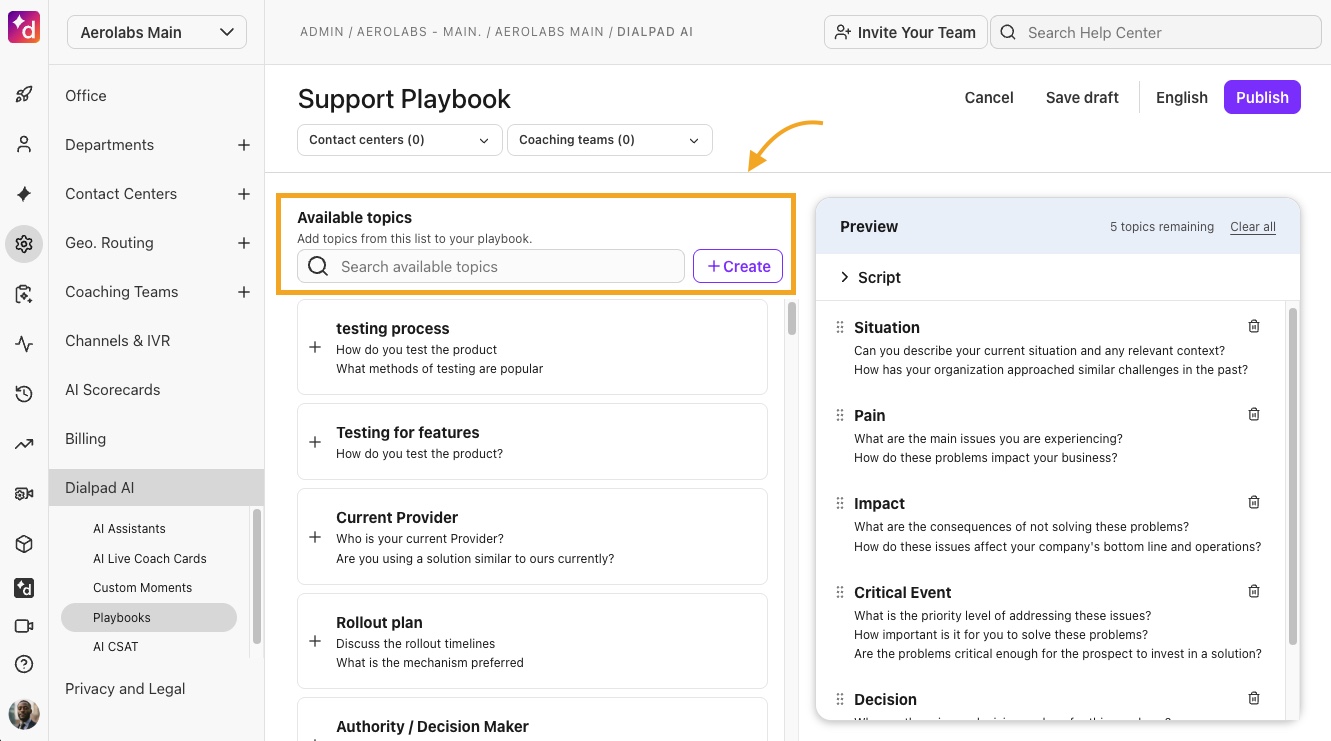Click the left sidebar submenu scrollbar
Image resolution: width=1331 pixels, height=741 pixels.
[x=257, y=577]
